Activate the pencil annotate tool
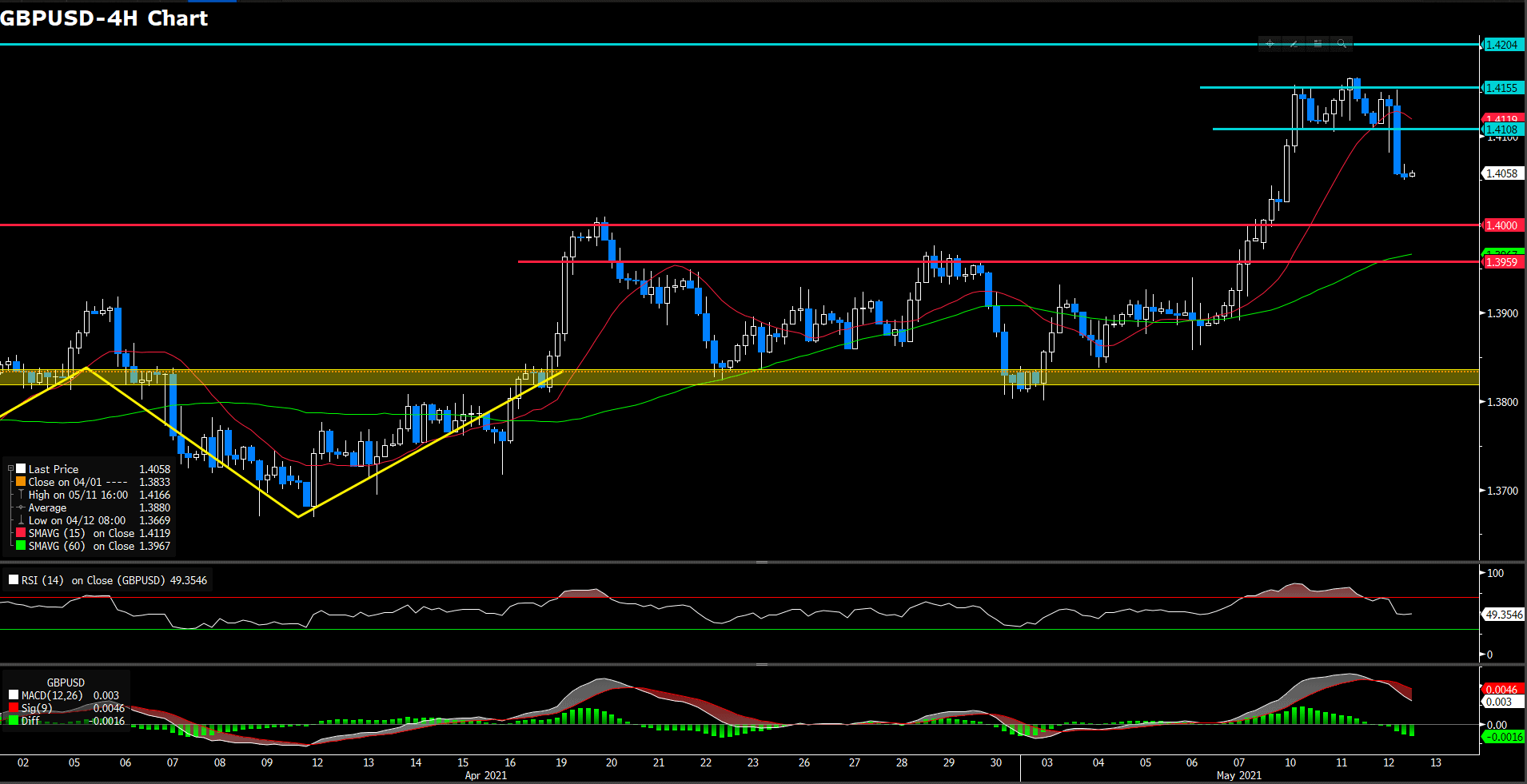 (x=1294, y=44)
